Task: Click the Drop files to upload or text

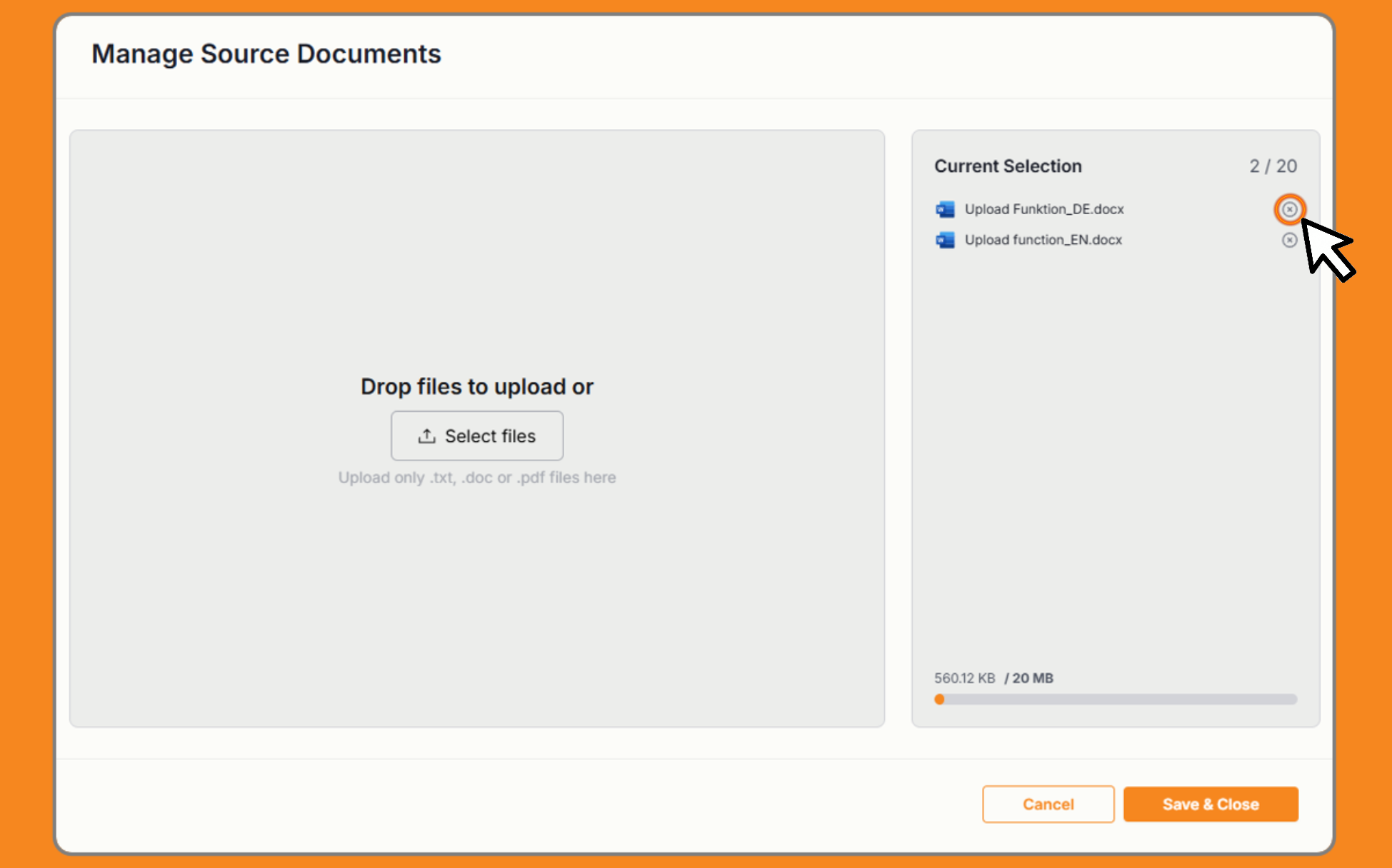Action: [477, 386]
